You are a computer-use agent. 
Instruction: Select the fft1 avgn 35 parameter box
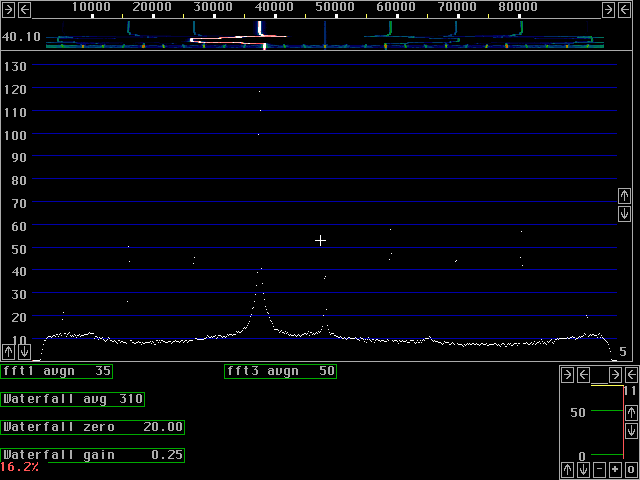[x=57, y=371]
